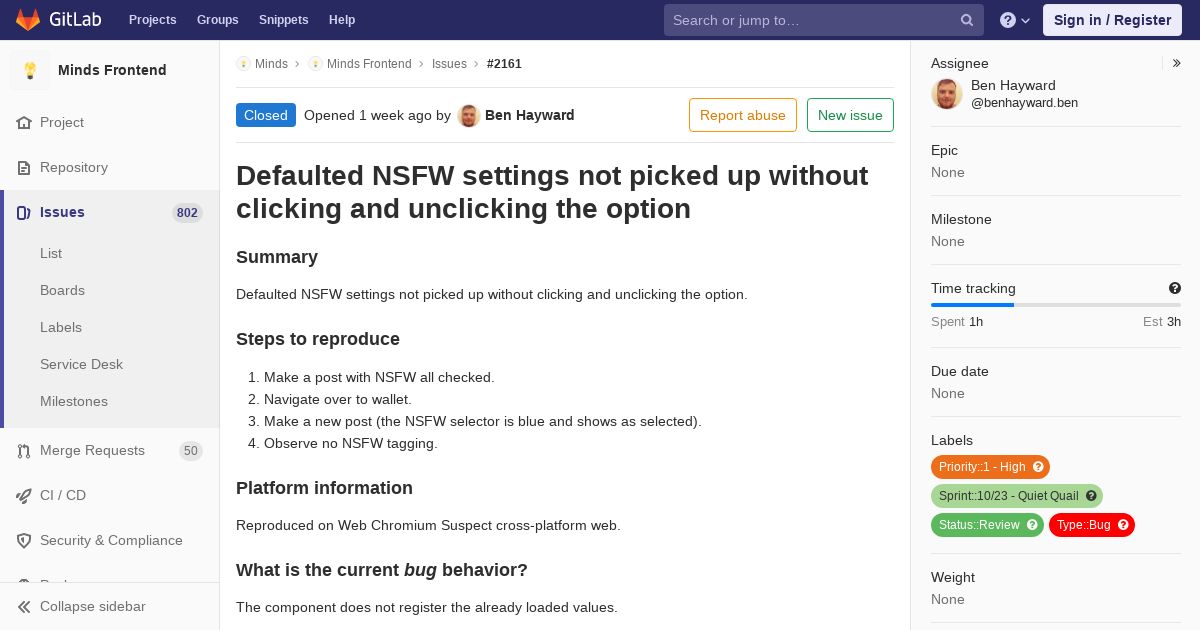Open Repository from the sidebar icon

24,167
